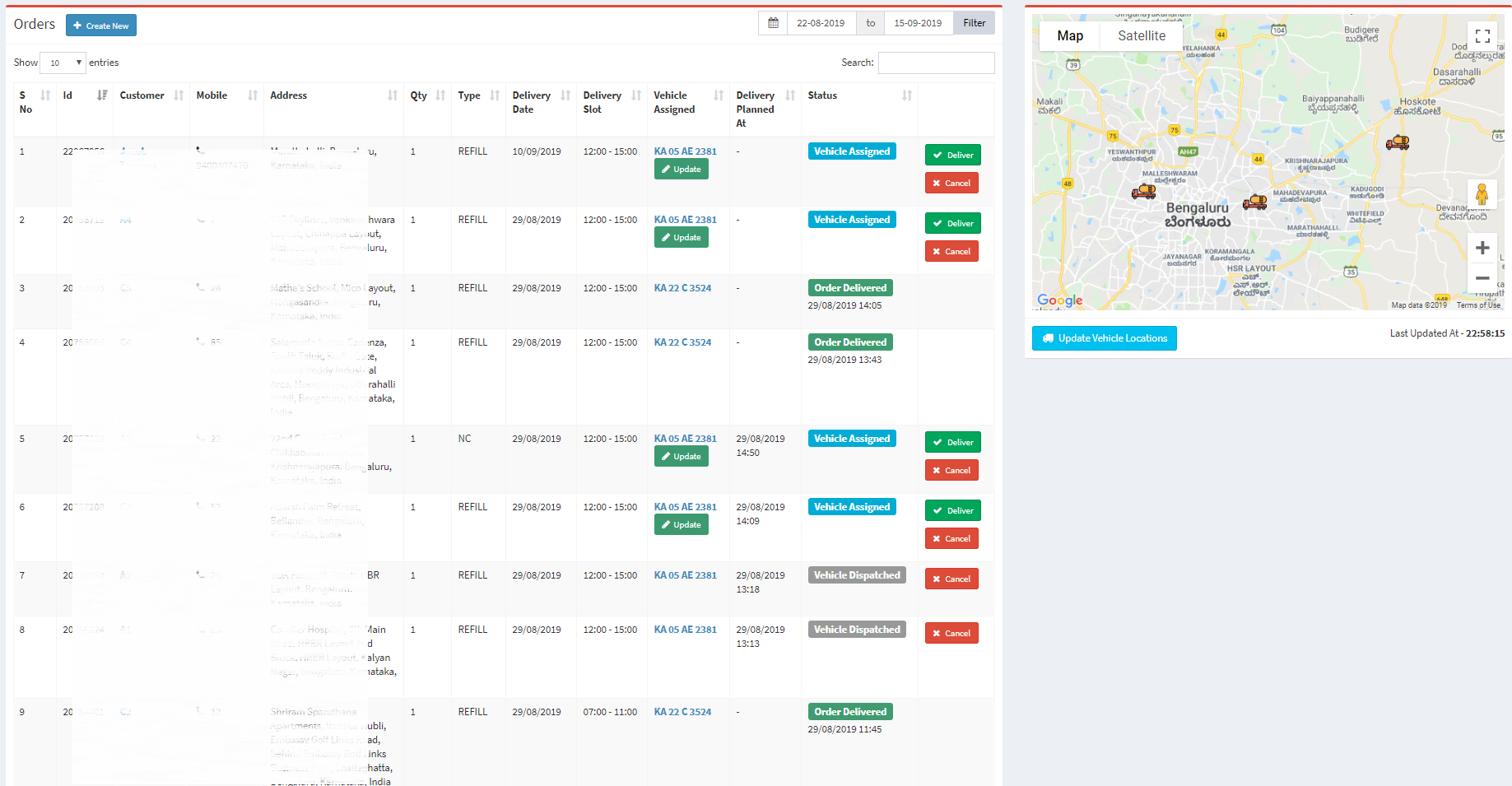Click Update Vehicle Locations button
The height and width of the screenshot is (786, 1512).
[1105, 338]
